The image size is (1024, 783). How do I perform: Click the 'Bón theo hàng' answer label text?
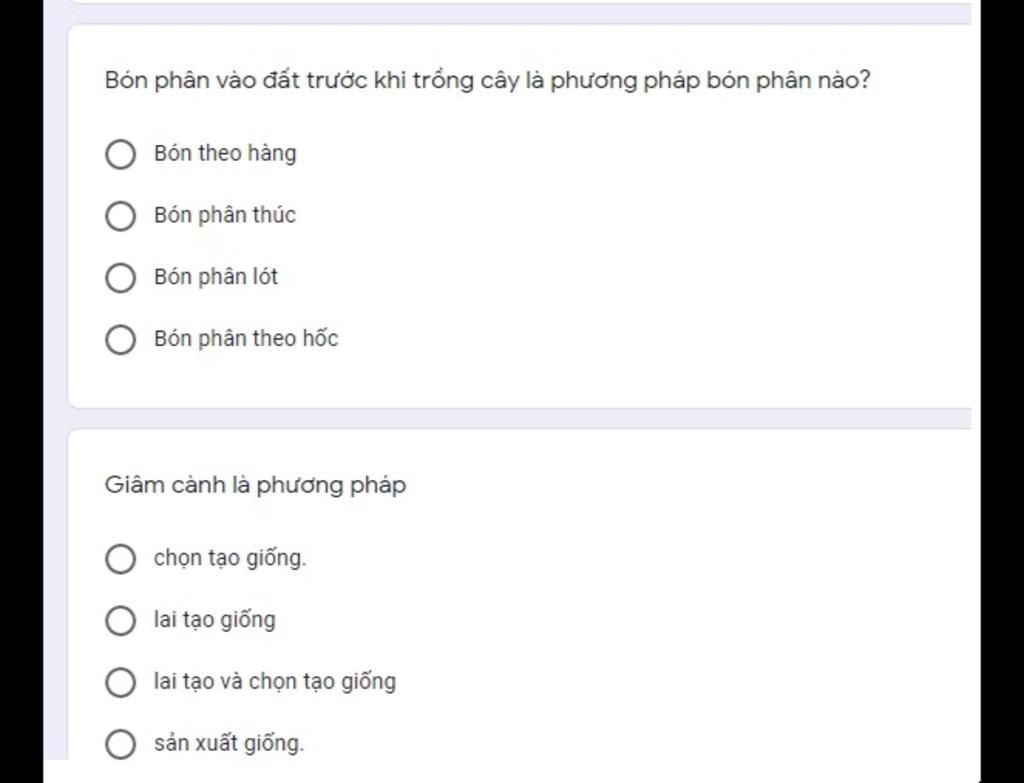[225, 154]
